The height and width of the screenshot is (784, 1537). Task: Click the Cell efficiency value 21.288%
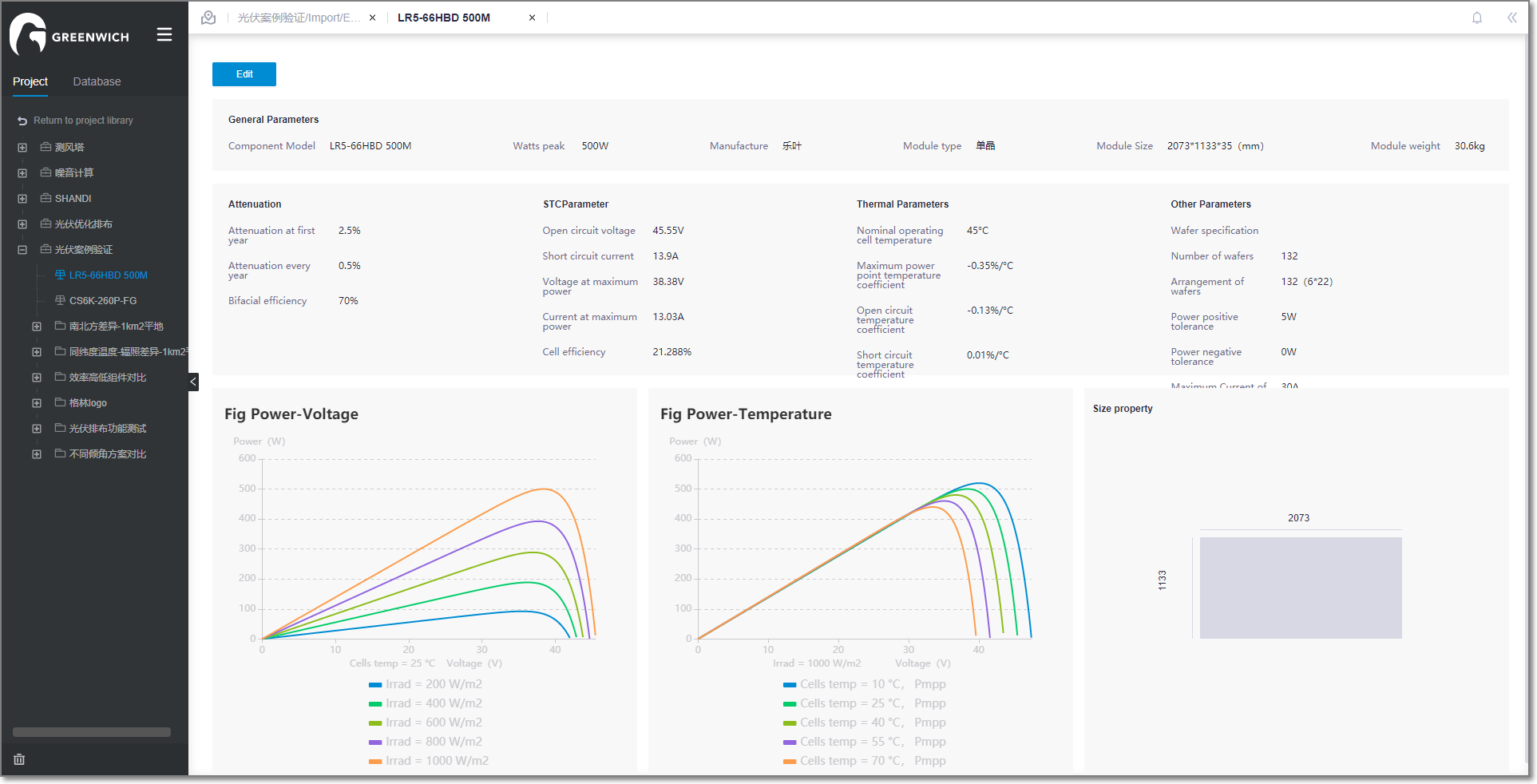(x=672, y=352)
